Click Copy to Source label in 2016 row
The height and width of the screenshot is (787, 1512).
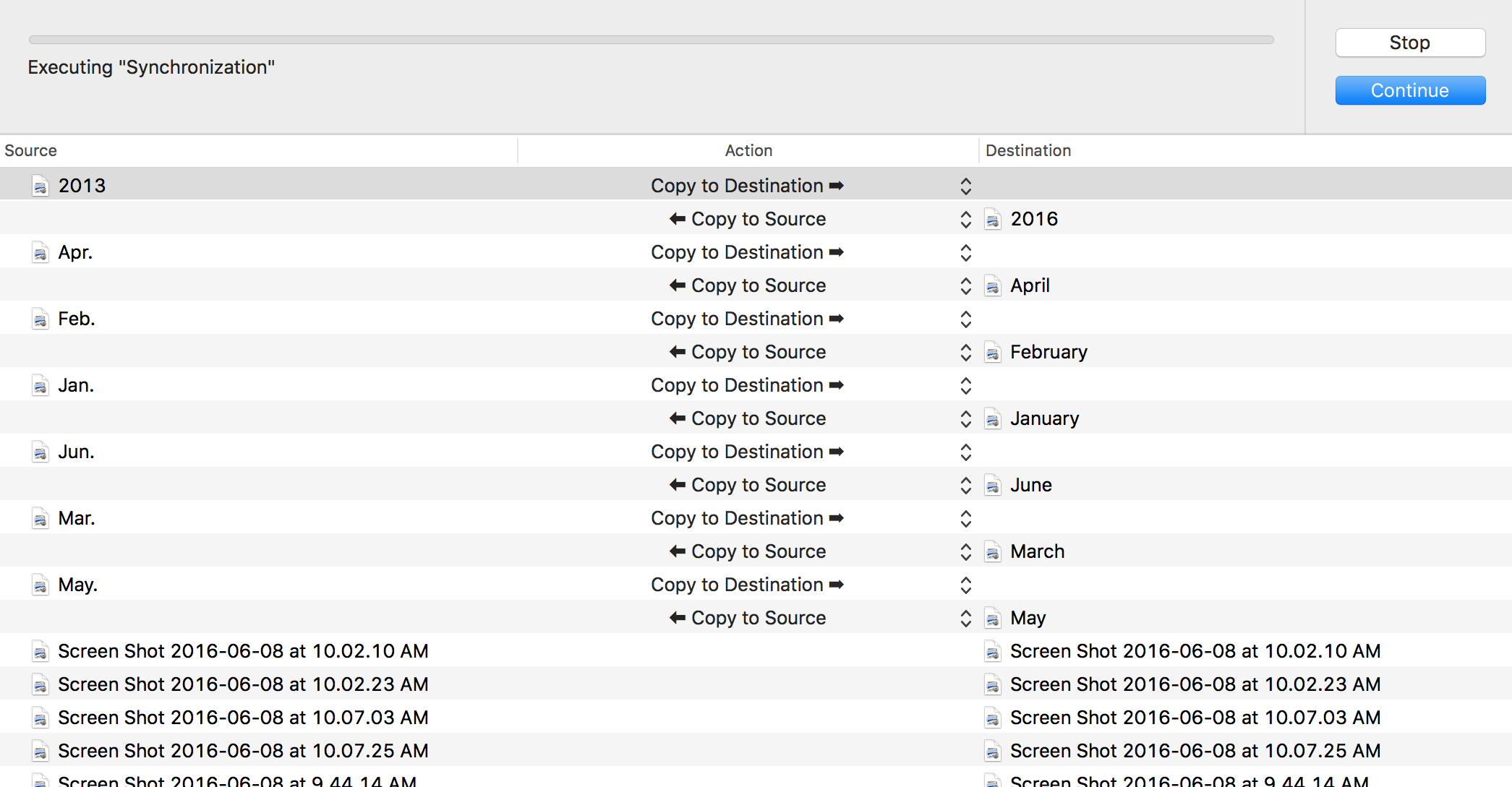coord(748,219)
